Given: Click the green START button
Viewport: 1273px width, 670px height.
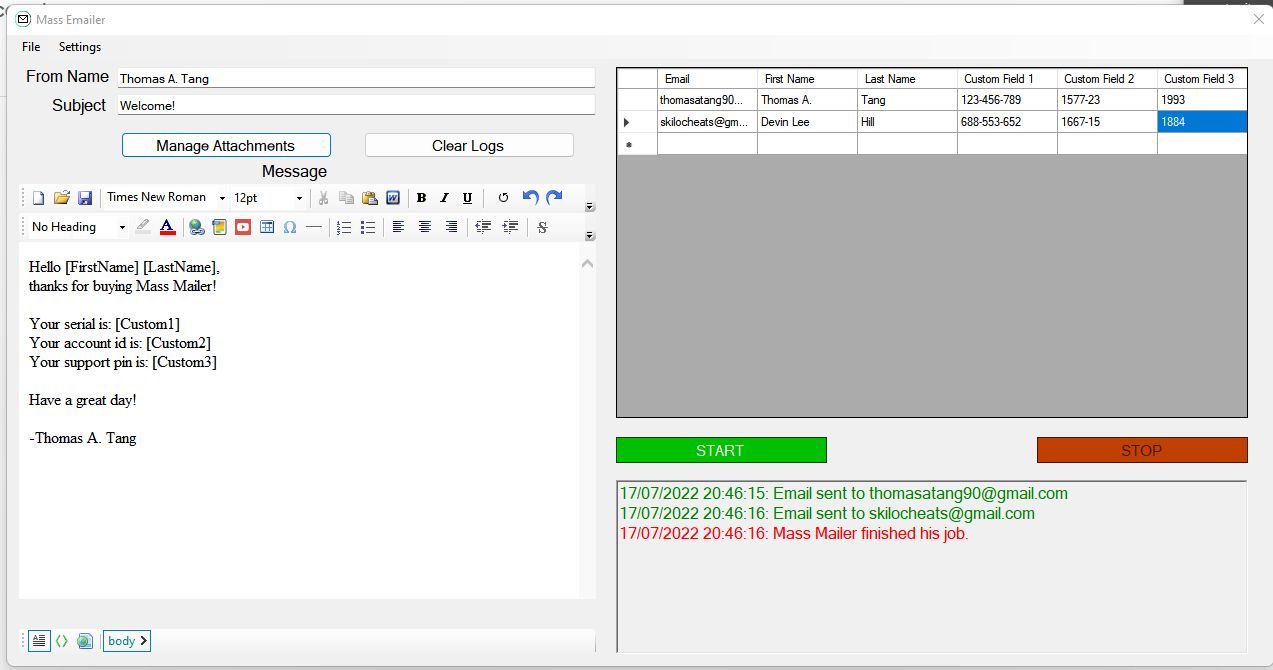Looking at the screenshot, I should 721,450.
